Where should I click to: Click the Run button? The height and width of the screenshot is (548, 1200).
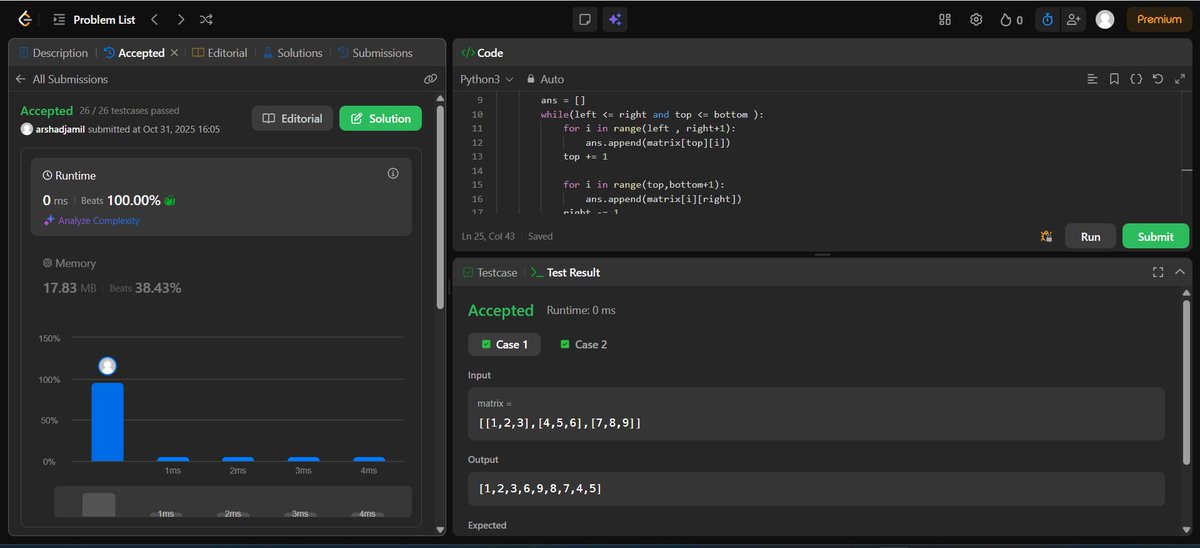[1090, 237]
